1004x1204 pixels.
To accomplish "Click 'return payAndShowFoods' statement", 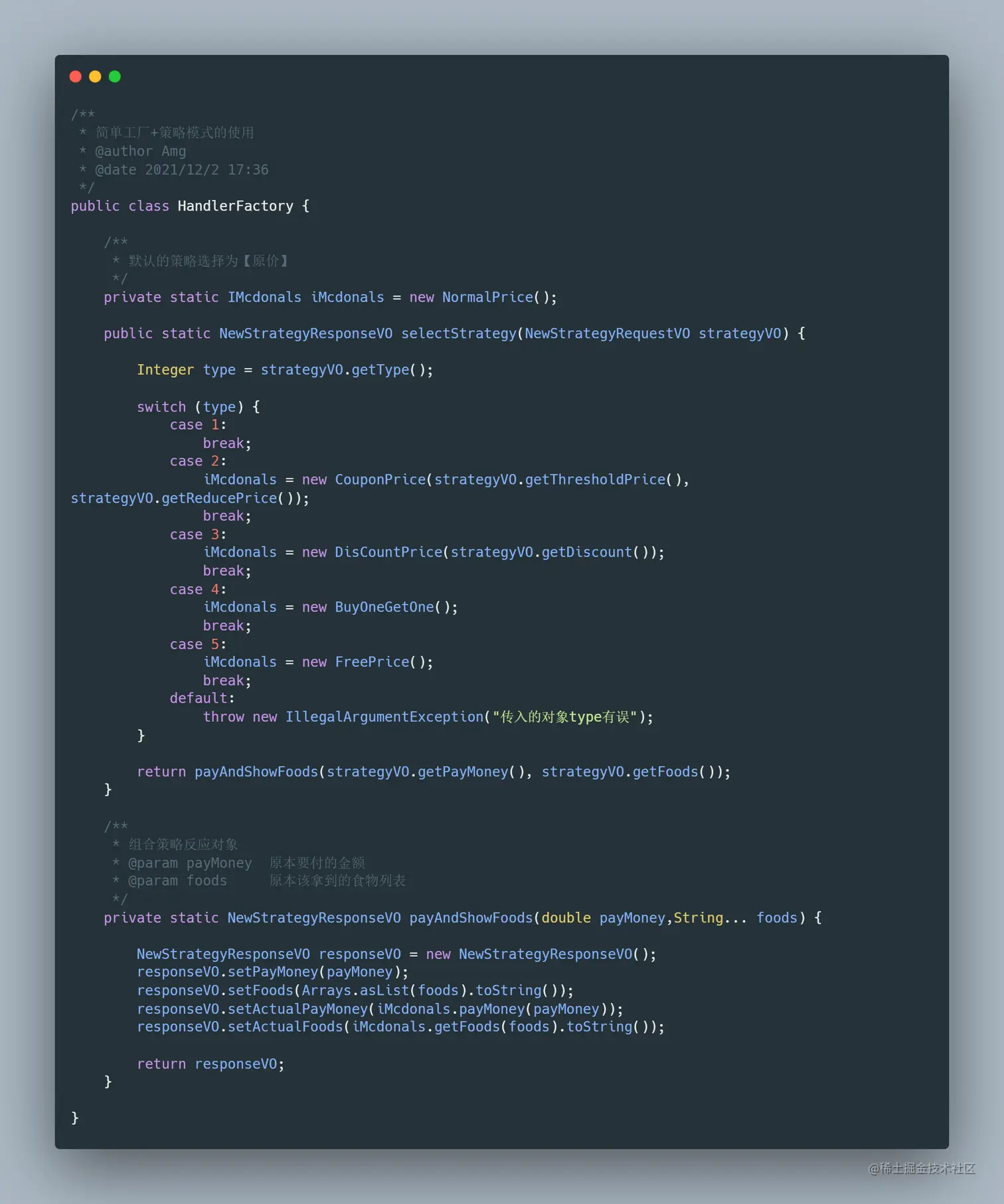I will (x=228, y=772).
